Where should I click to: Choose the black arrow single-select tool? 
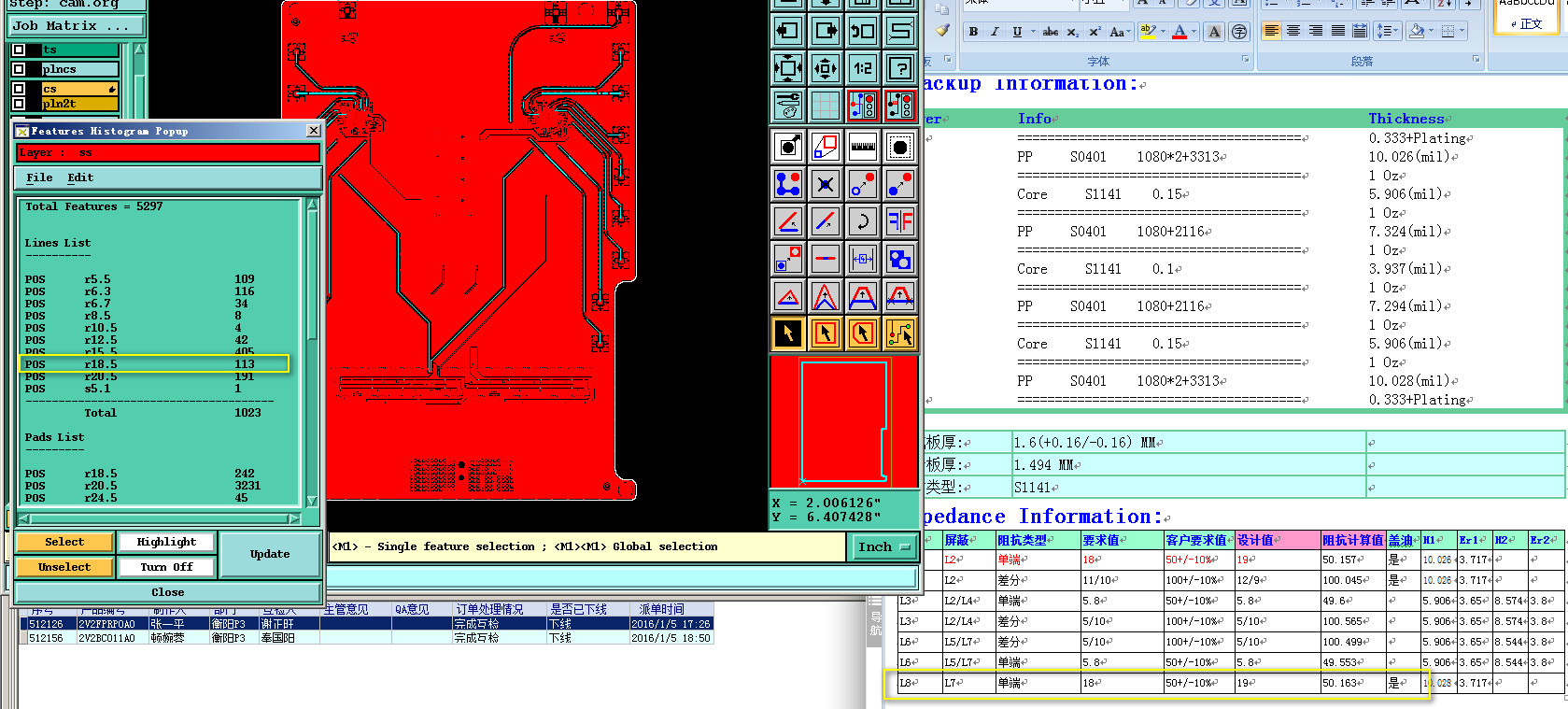tap(788, 333)
